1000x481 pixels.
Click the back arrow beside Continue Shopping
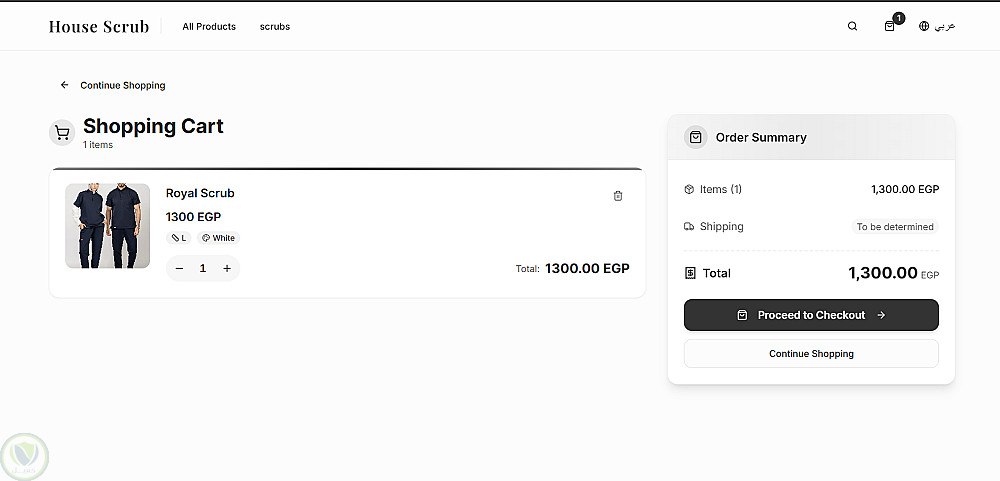[65, 85]
